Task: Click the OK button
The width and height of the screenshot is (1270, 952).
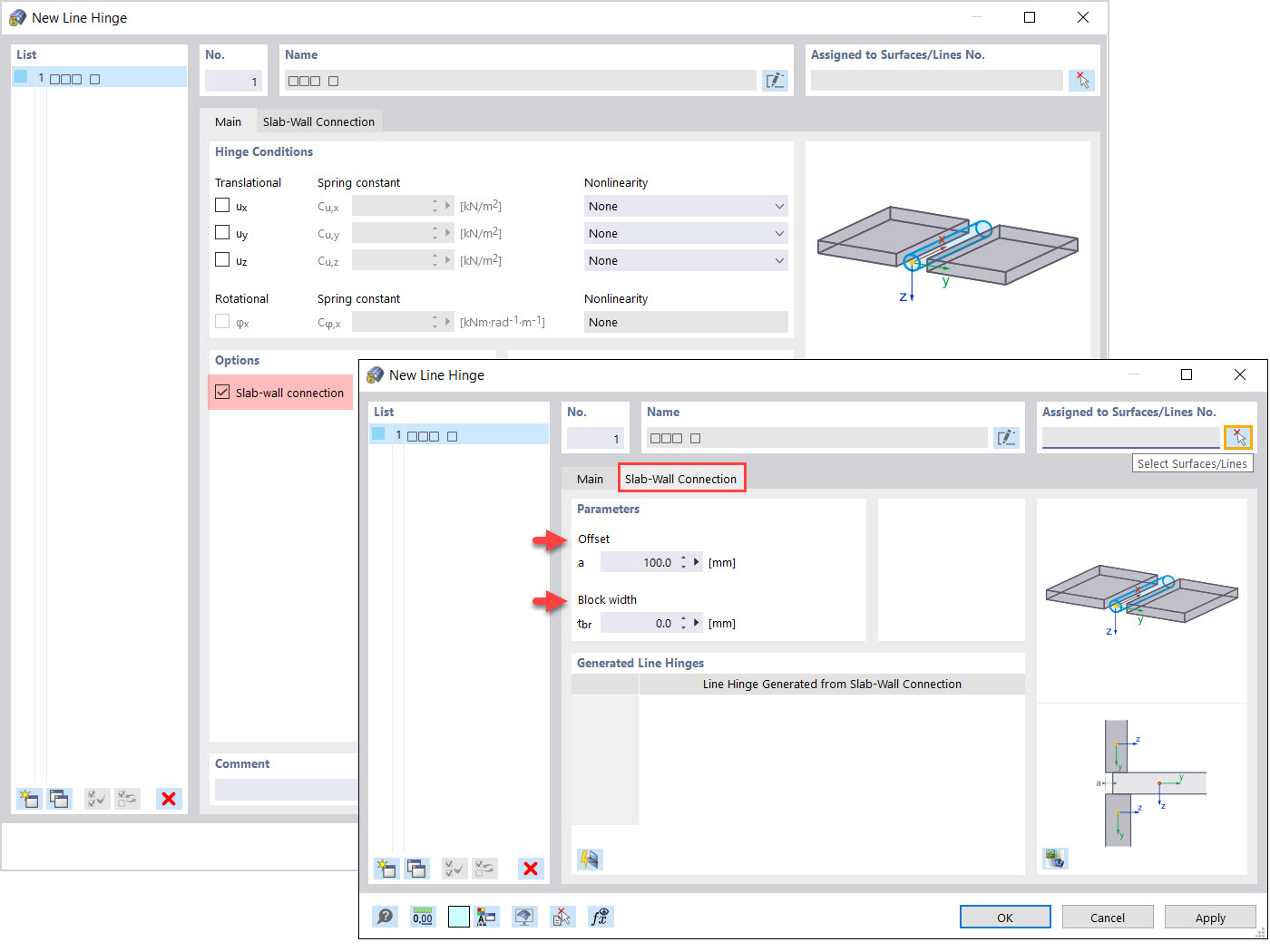Action: coord(1005,918)
